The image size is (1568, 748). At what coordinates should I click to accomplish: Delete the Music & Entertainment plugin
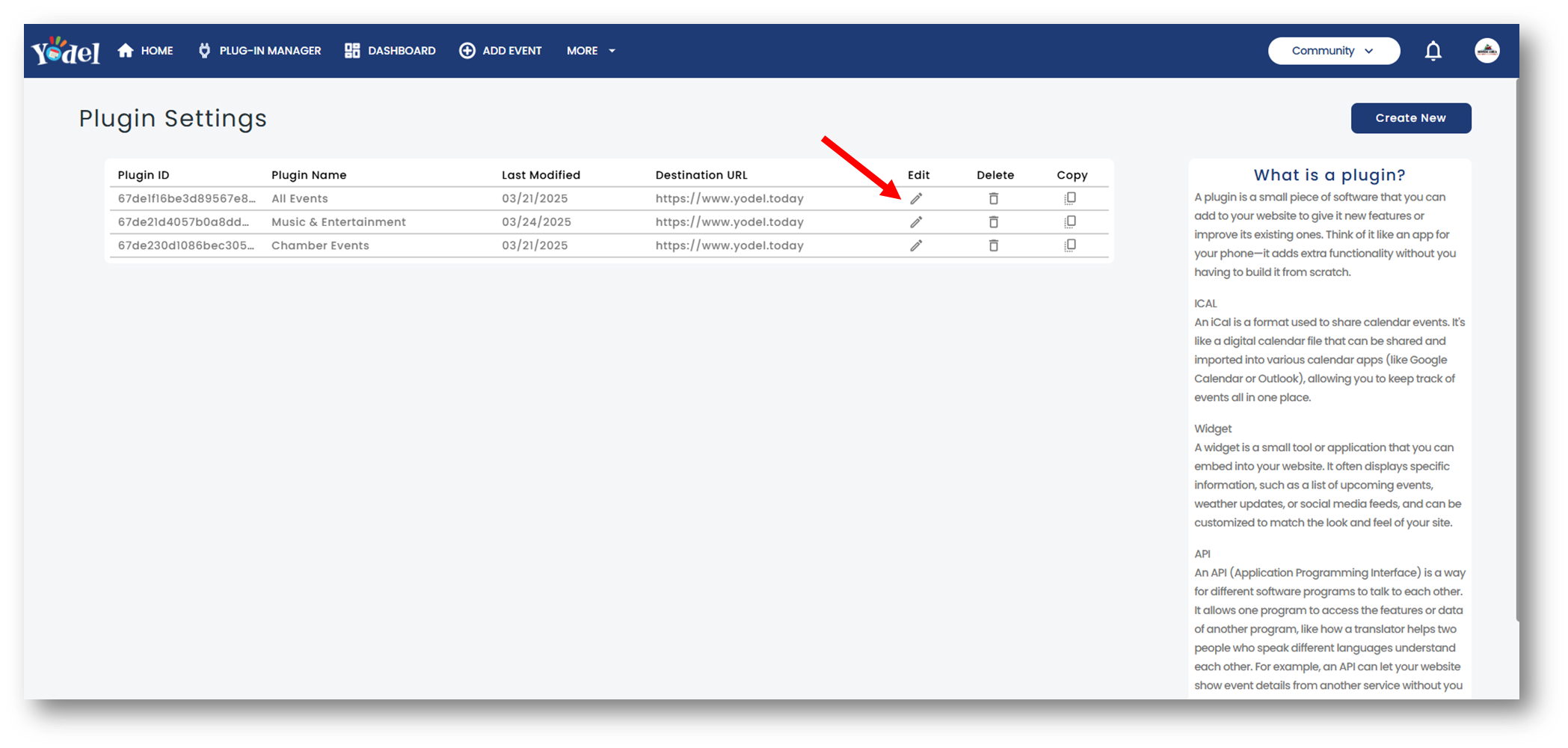point(994,221)
